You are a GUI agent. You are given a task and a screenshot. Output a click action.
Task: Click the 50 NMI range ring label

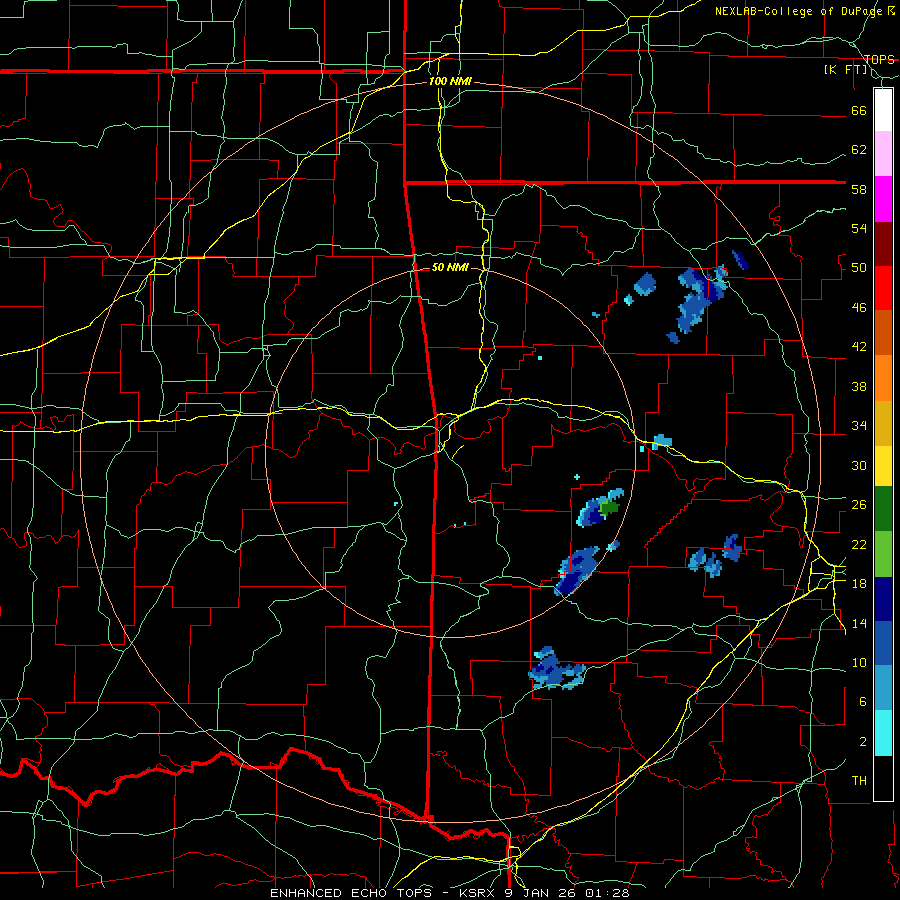pyautogui.click(x=449, y=267)
